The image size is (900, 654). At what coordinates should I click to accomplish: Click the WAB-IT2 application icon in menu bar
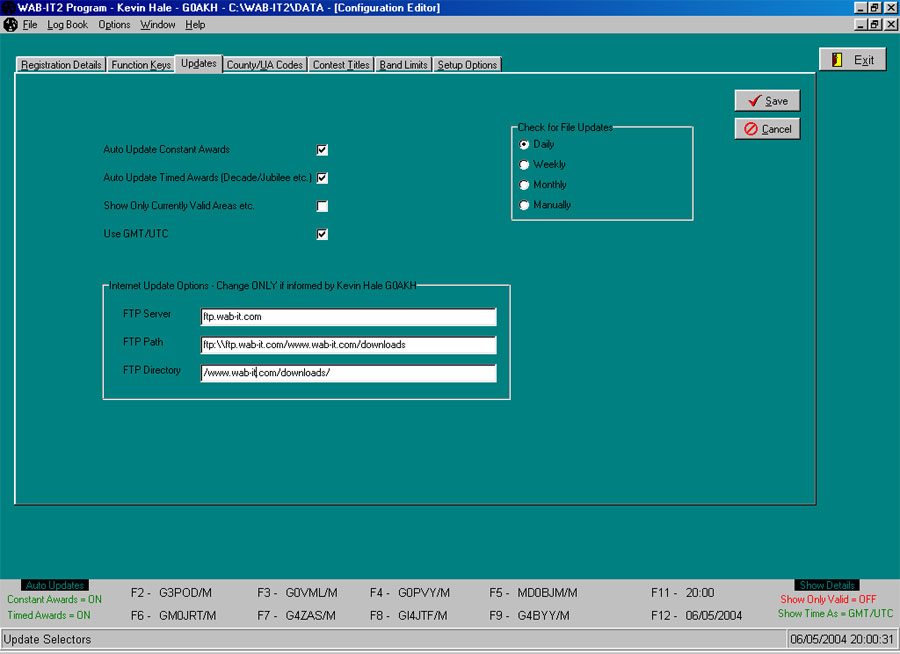tap(9, 24)
